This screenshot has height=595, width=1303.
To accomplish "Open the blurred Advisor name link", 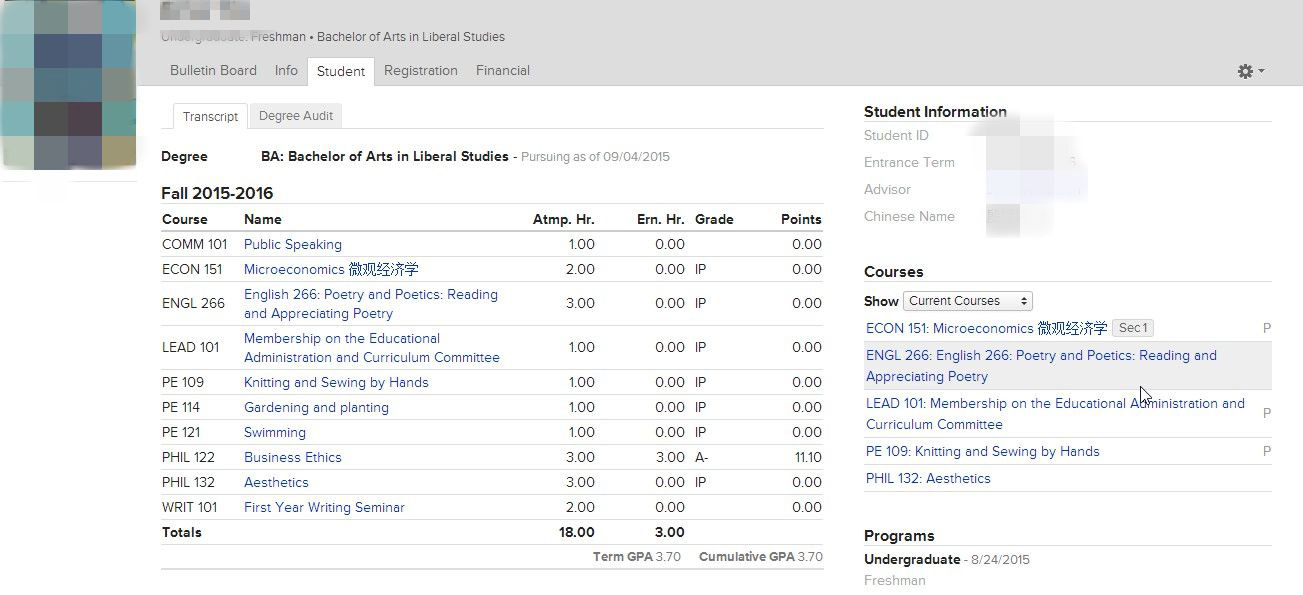I will tap(1035, 190).
